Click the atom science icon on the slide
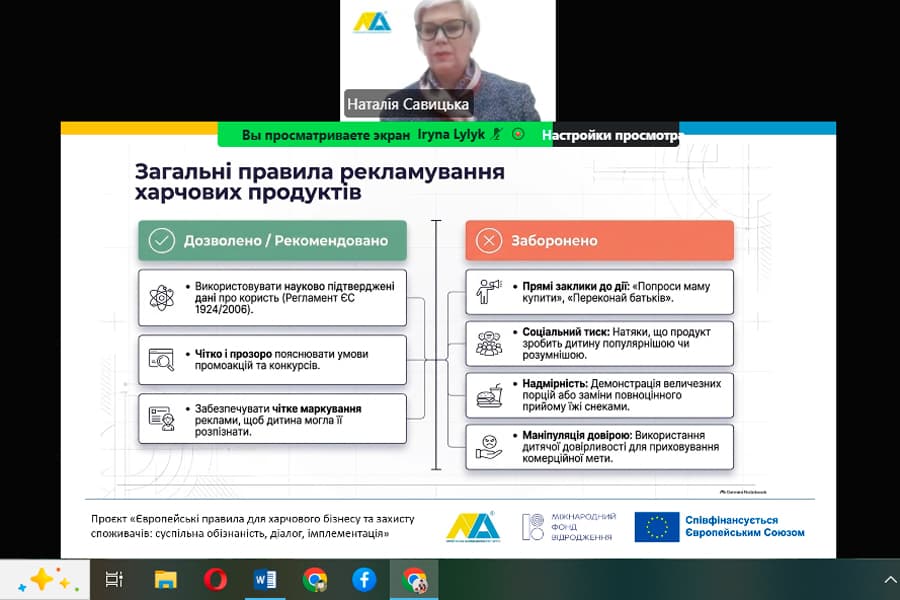Viewport: 900px width, 600px height. coord(161,297)
